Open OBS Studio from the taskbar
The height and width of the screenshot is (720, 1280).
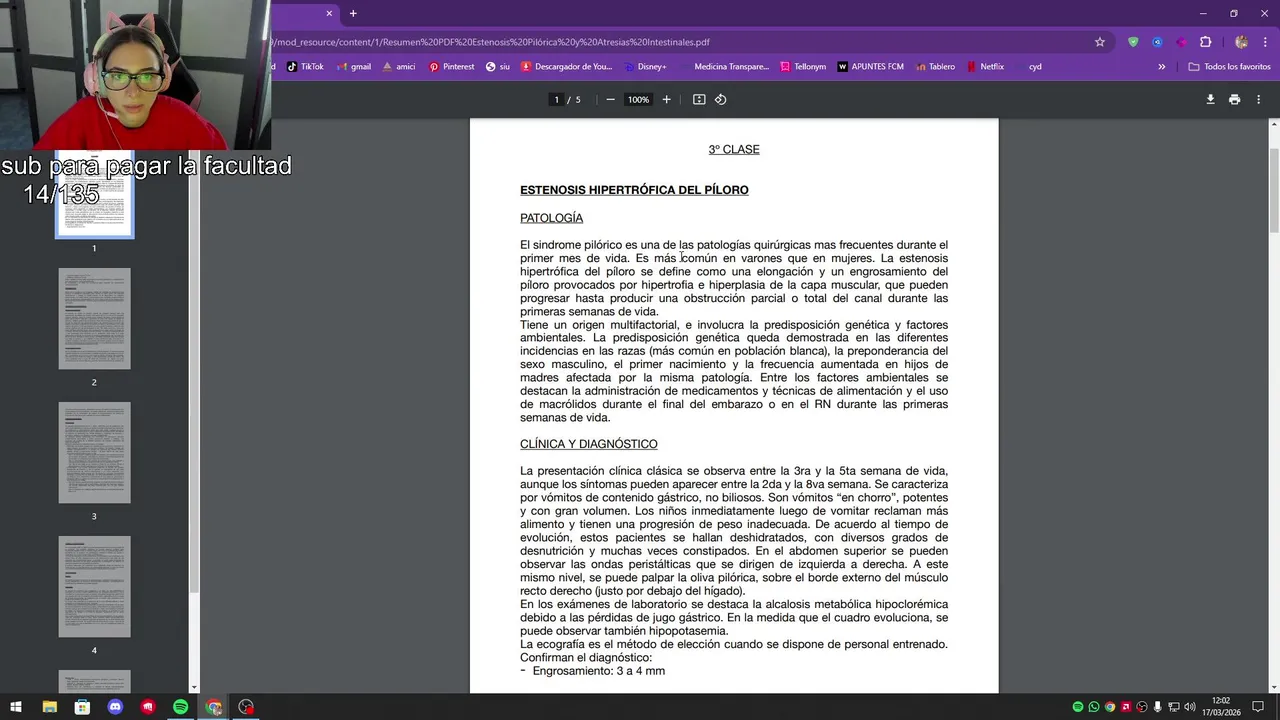click(x=246, y=707)
